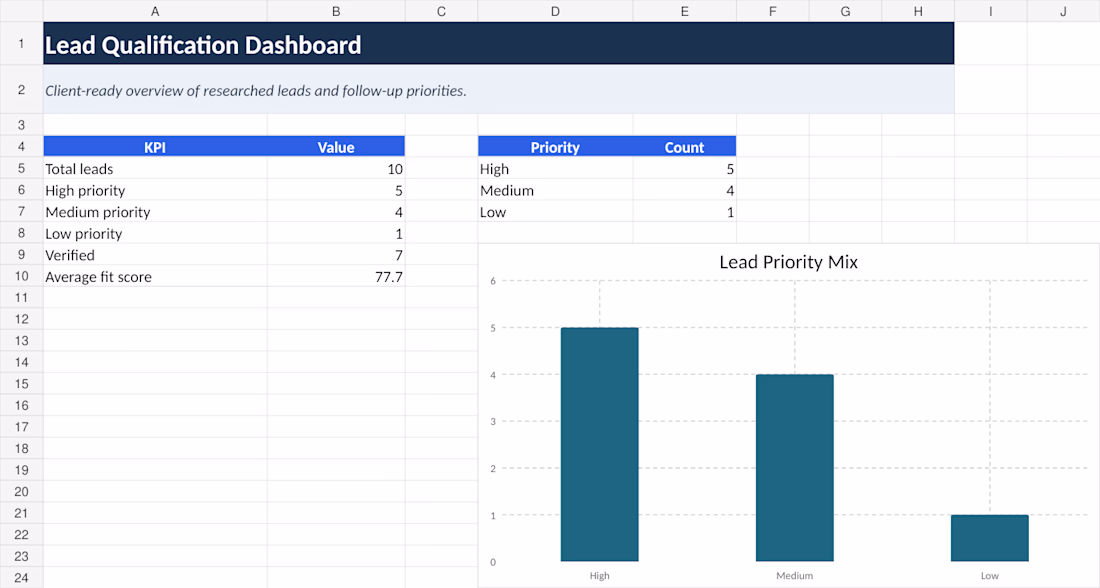1100x588 pixels.
Task: Click row 4 header
Action: (x=21, y=147)
